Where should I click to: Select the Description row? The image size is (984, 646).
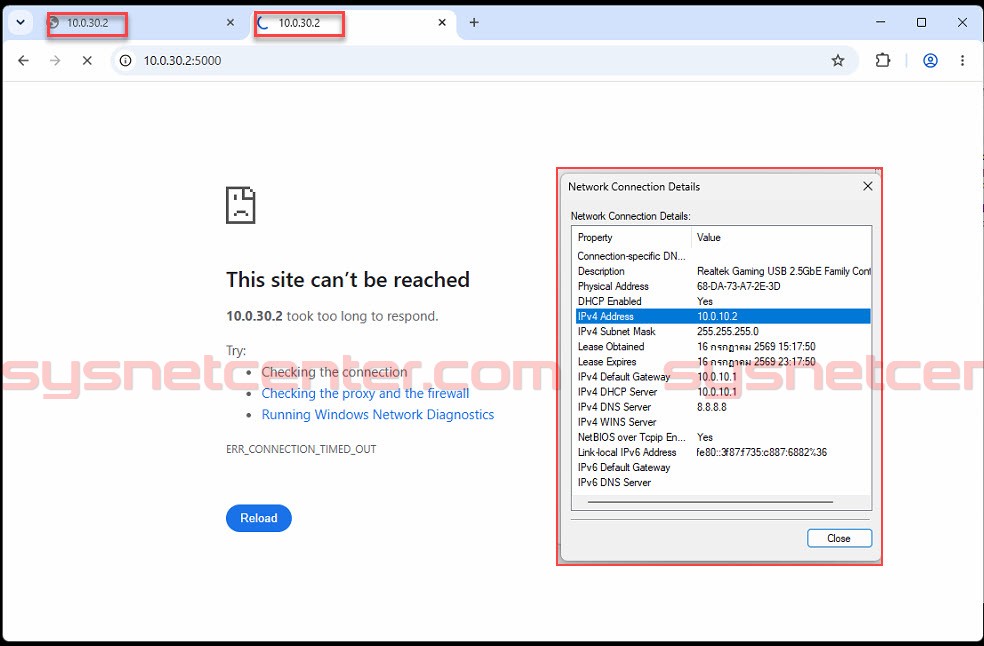(x=723, y=271)
